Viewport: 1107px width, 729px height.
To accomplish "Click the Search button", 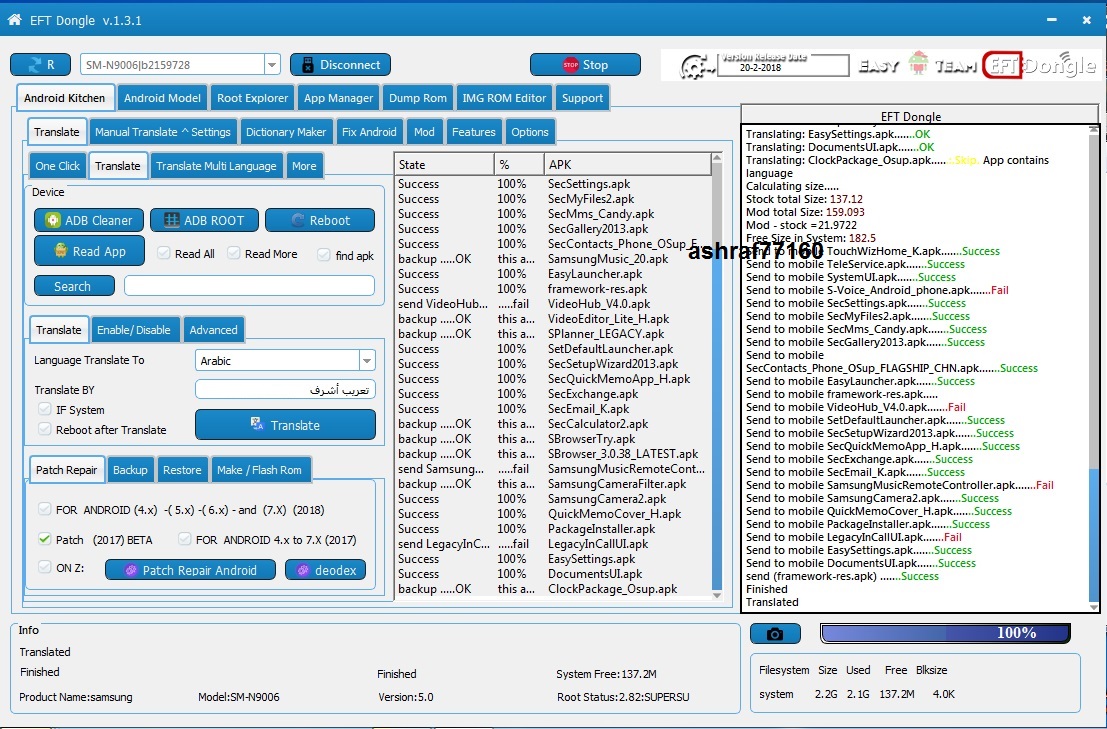I will [74, 286].
